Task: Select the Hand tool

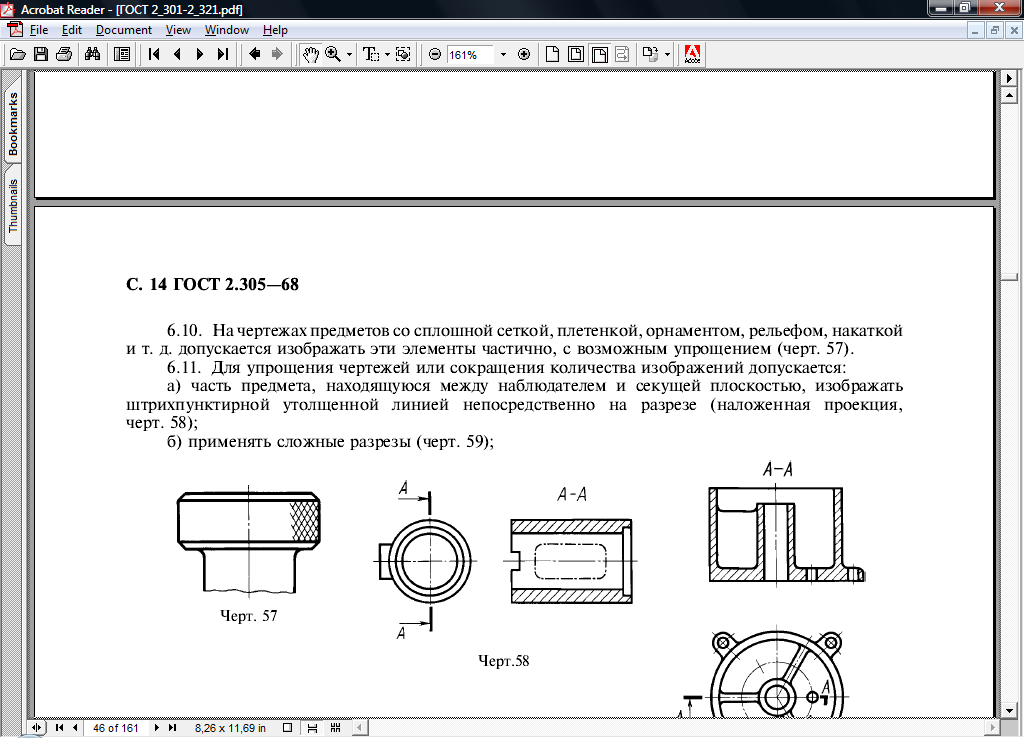Action: [310, 54]
